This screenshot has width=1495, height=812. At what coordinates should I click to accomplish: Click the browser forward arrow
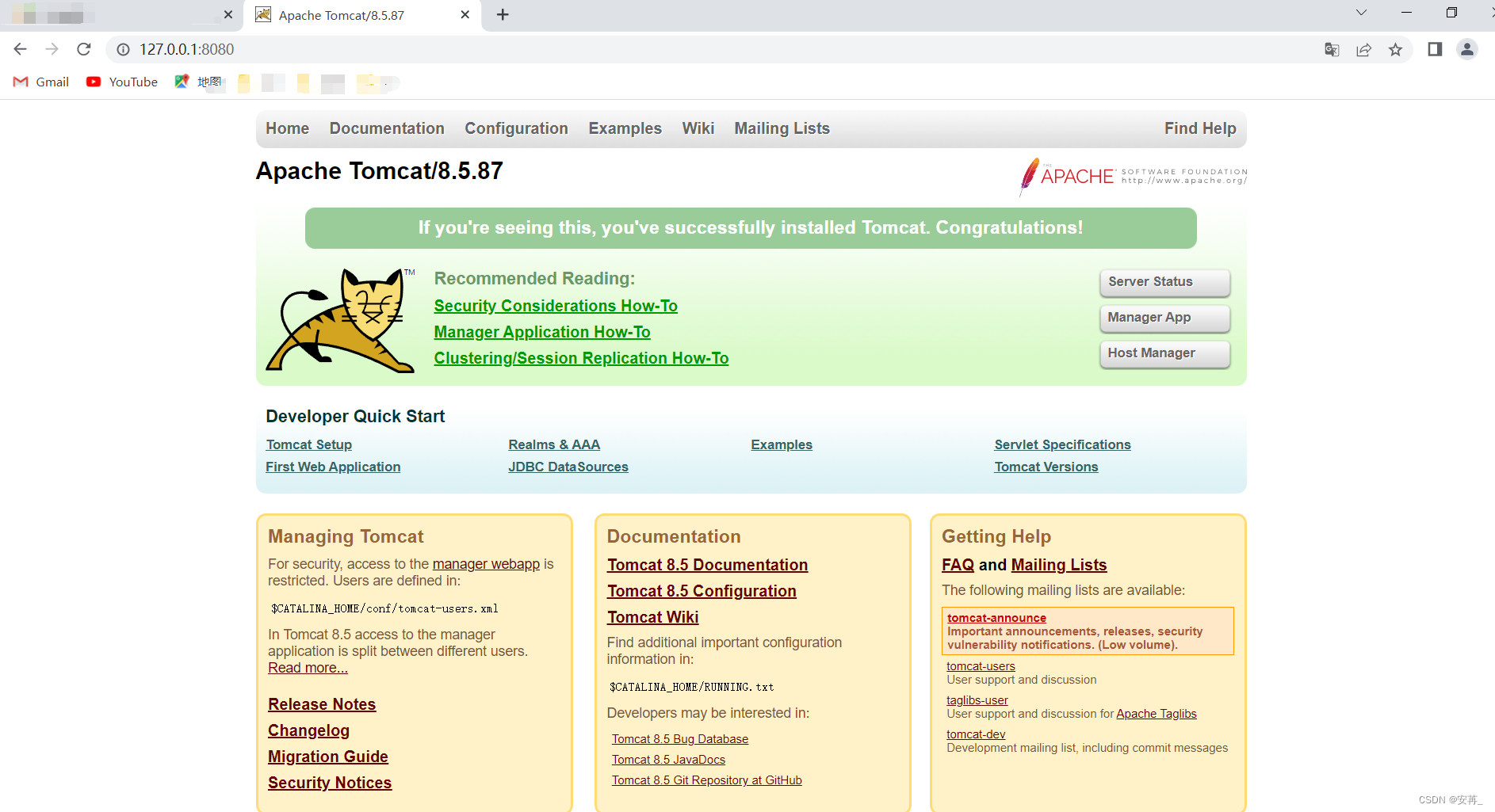(52, 49)
